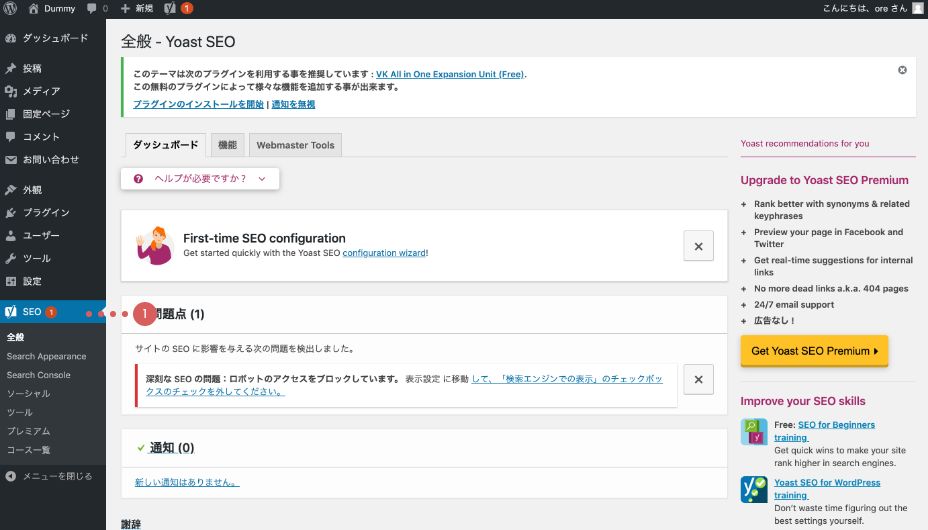This screenshot has width=928, height=530.
Task: Open the configuration wizard link
Action: 384,253
